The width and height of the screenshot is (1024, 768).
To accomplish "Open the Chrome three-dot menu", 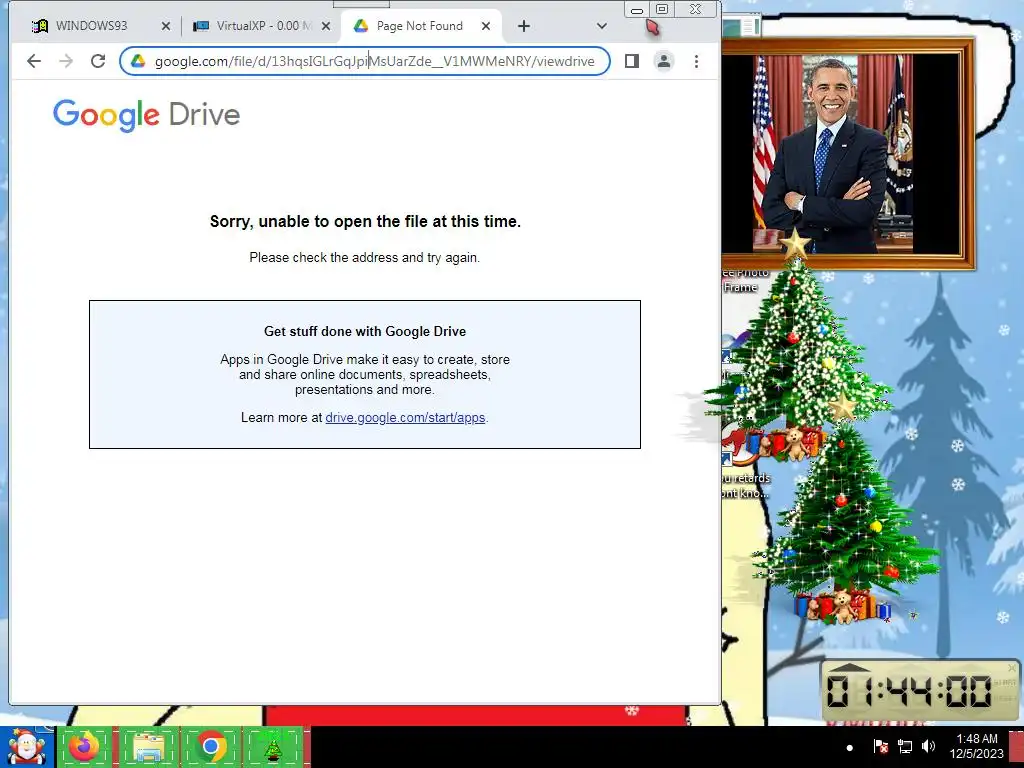I will [x=696, y=61].
